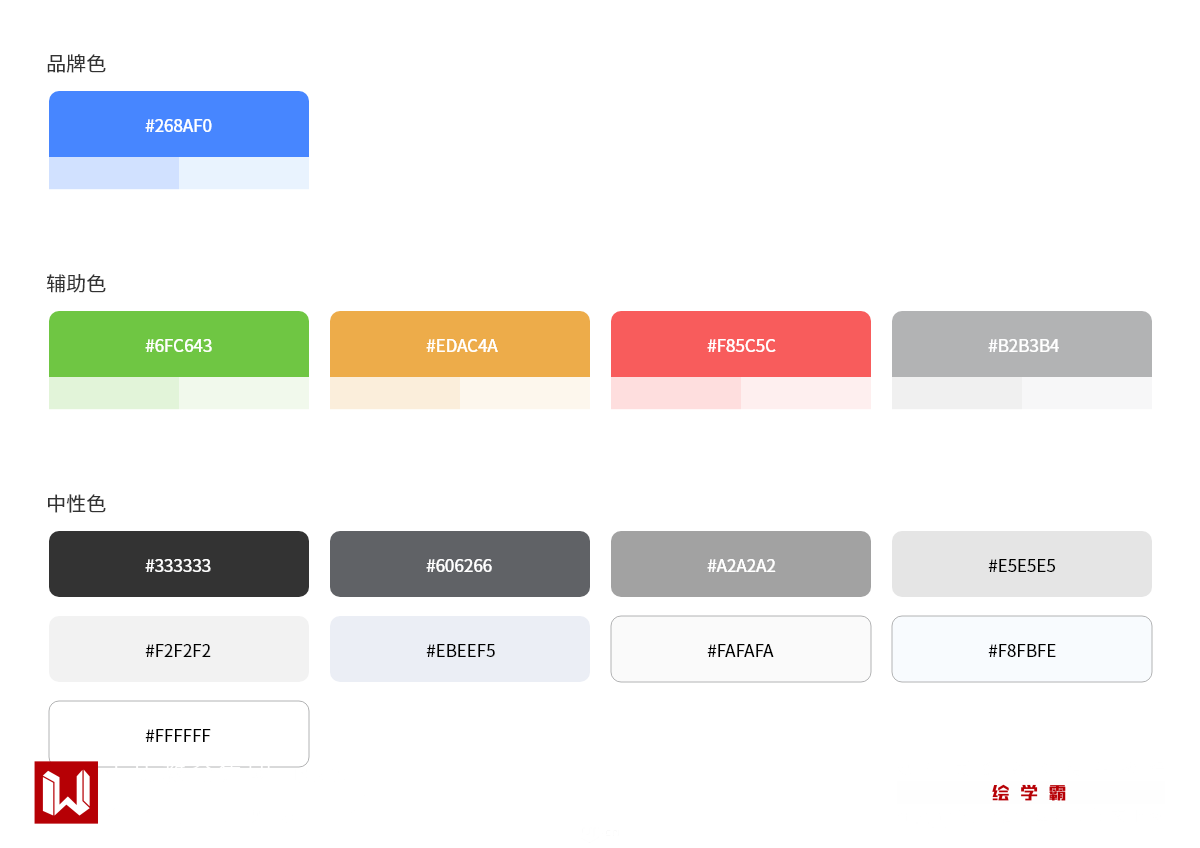Select the #F2F2F2 neutral swatch
The image size is (1200, 848).
pyautogui.click(x=179, y=649)
